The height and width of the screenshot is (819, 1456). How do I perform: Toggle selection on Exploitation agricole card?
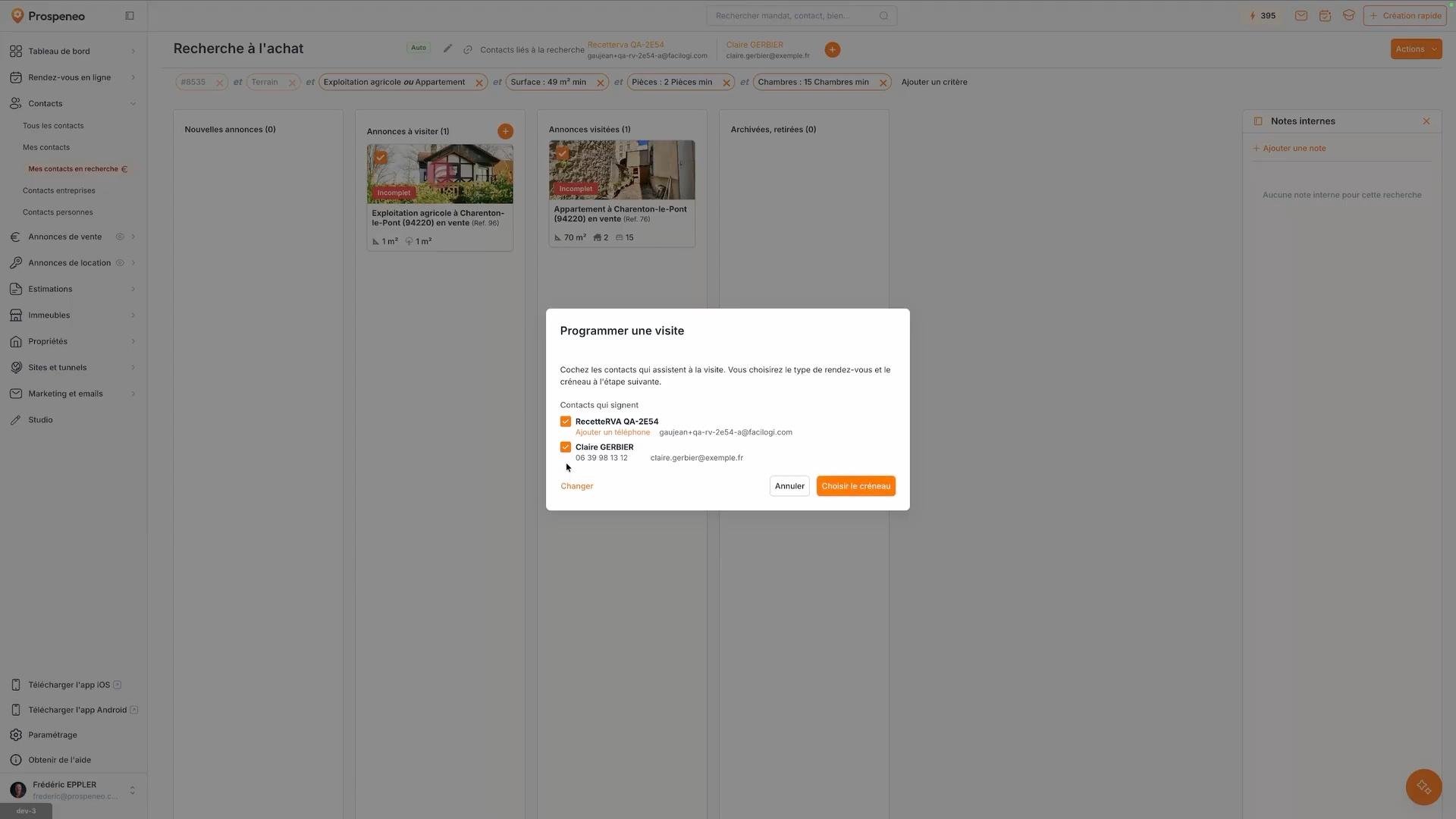pyautogui.click(x=381, y=158)
